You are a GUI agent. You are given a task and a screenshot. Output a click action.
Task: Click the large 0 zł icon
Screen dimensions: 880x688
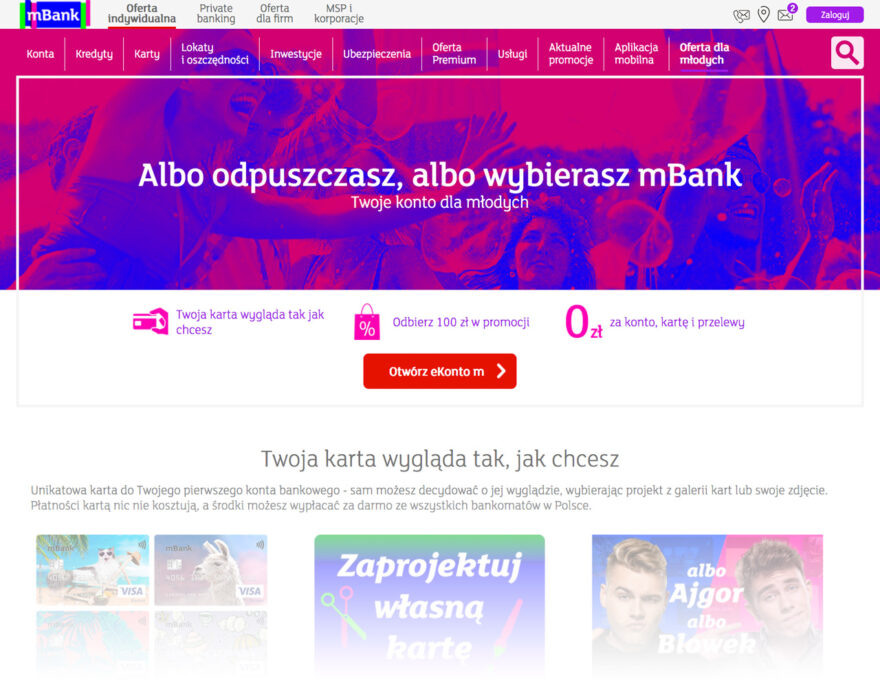(583, 322)
